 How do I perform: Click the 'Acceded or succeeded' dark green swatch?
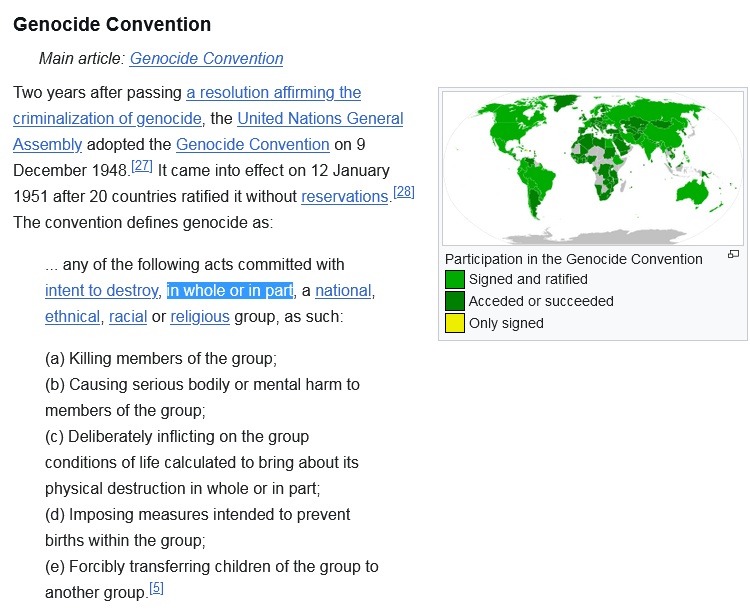tap(454, 301)
